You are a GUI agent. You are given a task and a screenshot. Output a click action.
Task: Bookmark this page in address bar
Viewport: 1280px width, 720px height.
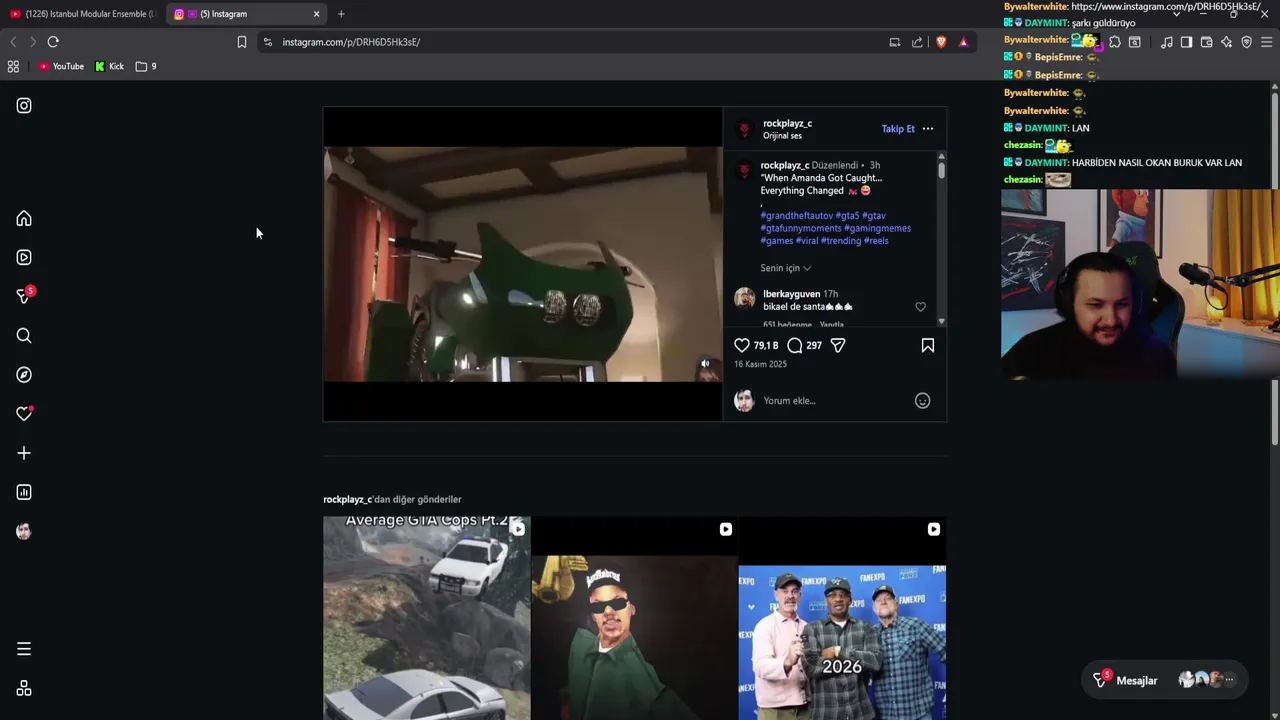241,42
